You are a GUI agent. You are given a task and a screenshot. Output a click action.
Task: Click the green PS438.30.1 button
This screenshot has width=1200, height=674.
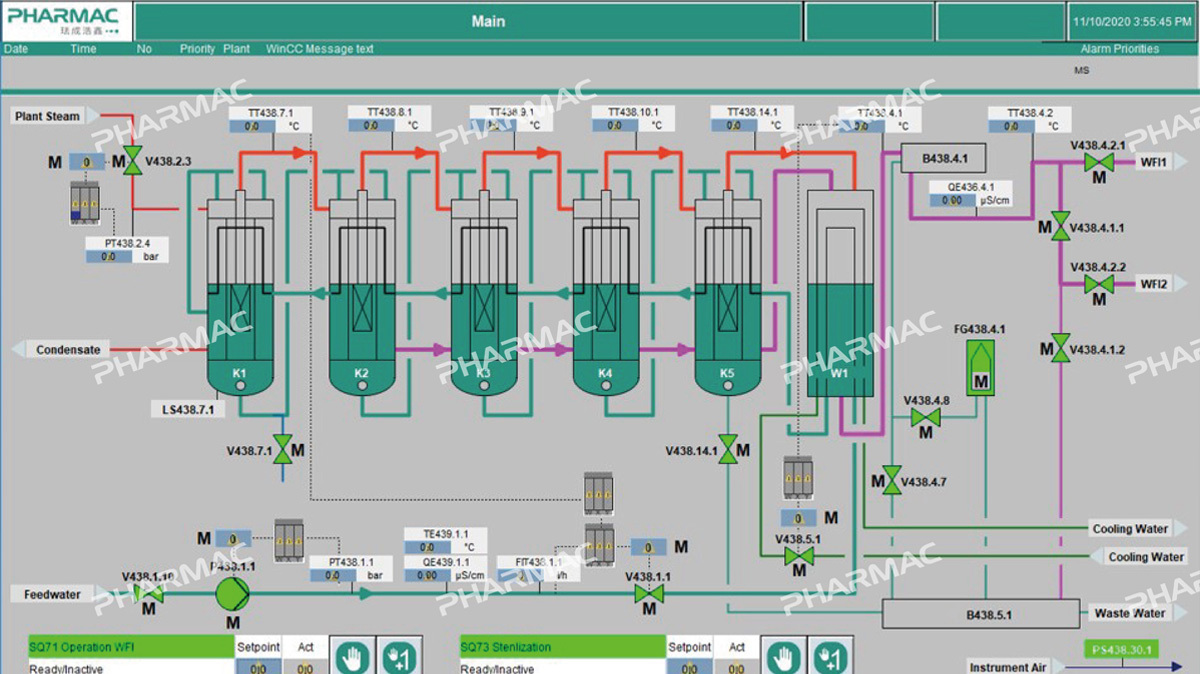click(1121, 650)
